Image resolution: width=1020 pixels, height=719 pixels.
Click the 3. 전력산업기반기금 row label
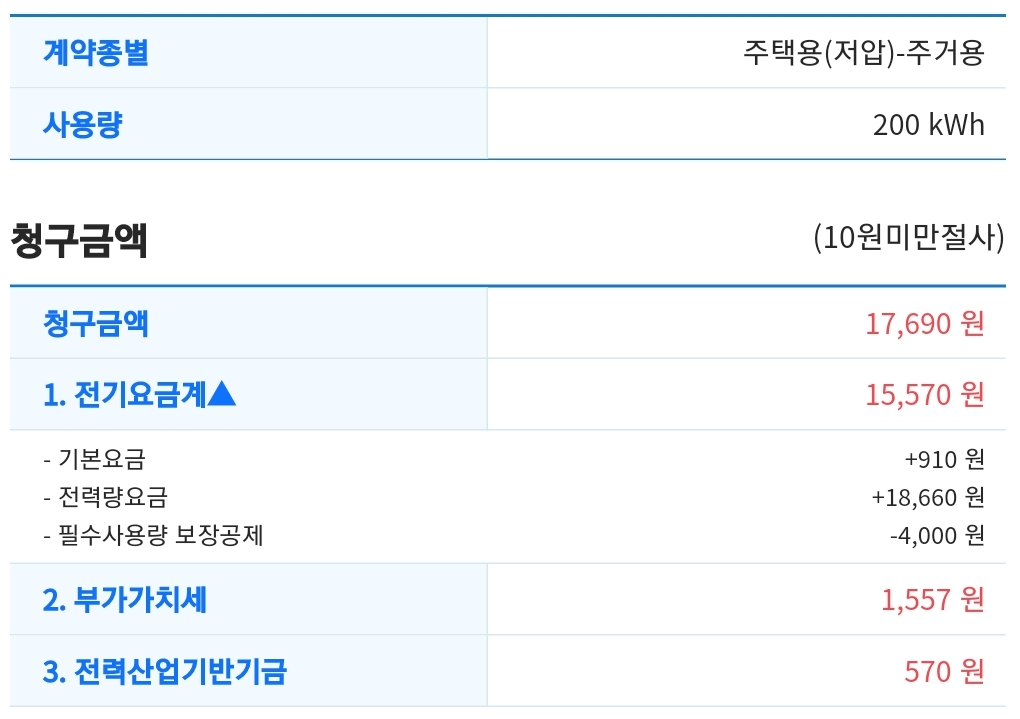coord(164,671)
